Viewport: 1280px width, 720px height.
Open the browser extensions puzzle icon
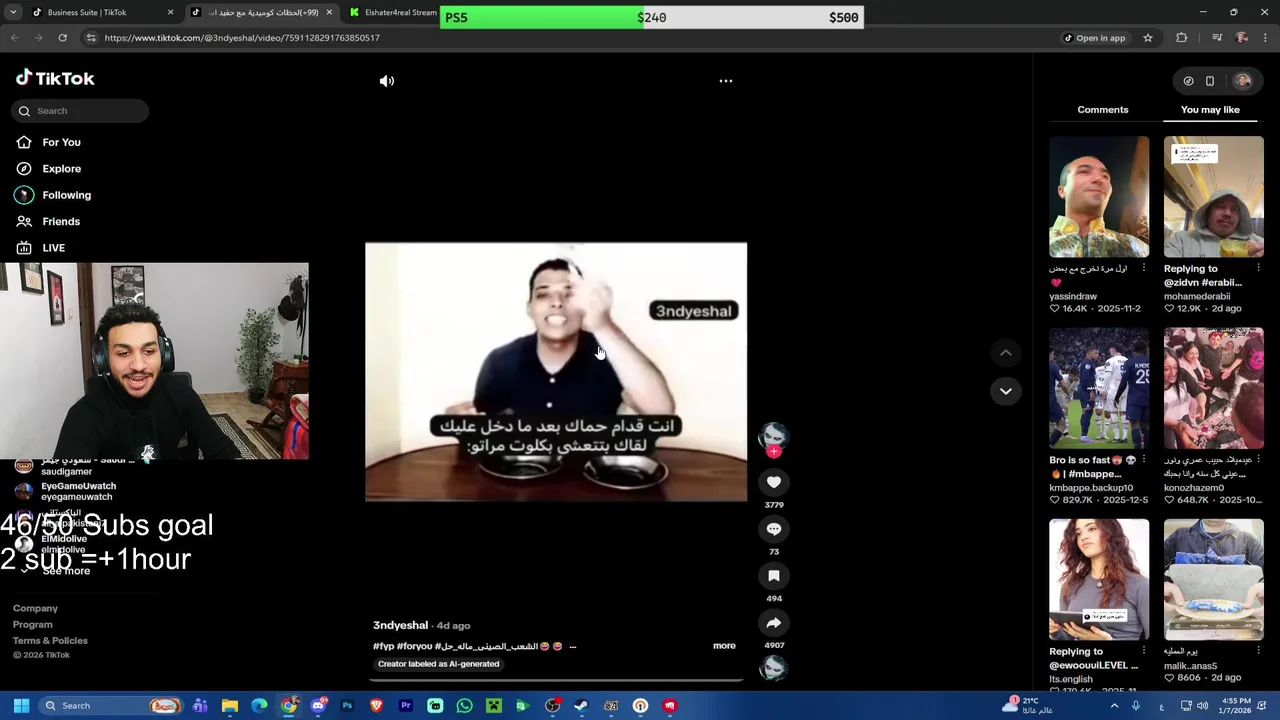[1182, 38]
